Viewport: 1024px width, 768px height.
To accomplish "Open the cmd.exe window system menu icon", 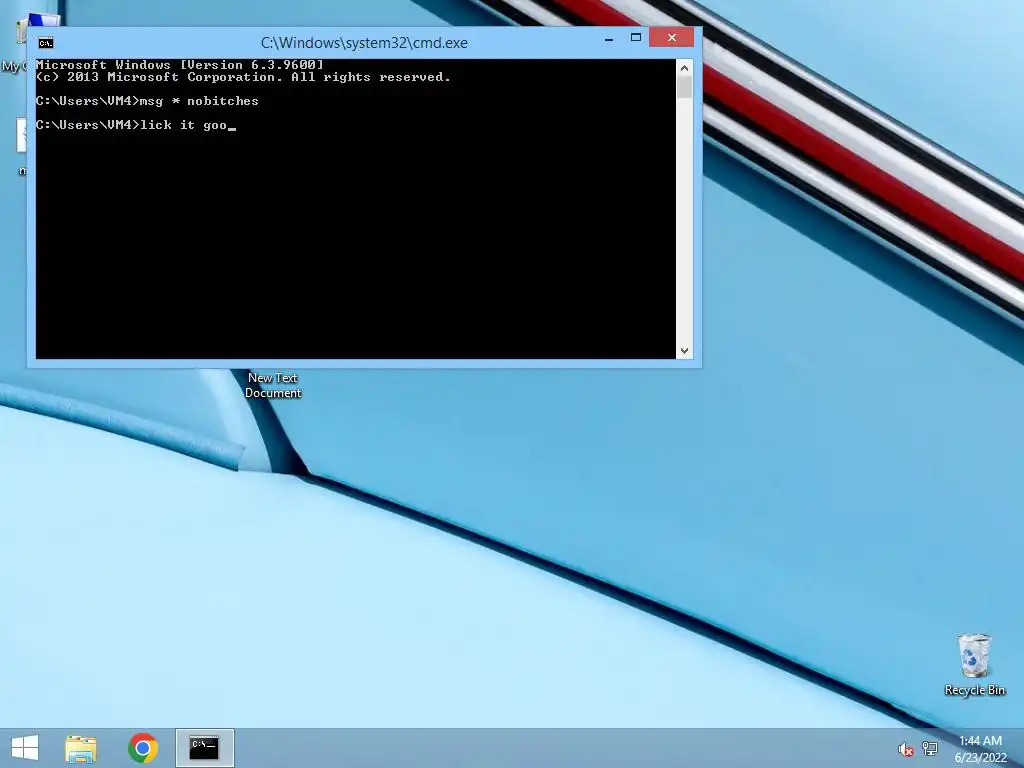I will pos(46,43).
